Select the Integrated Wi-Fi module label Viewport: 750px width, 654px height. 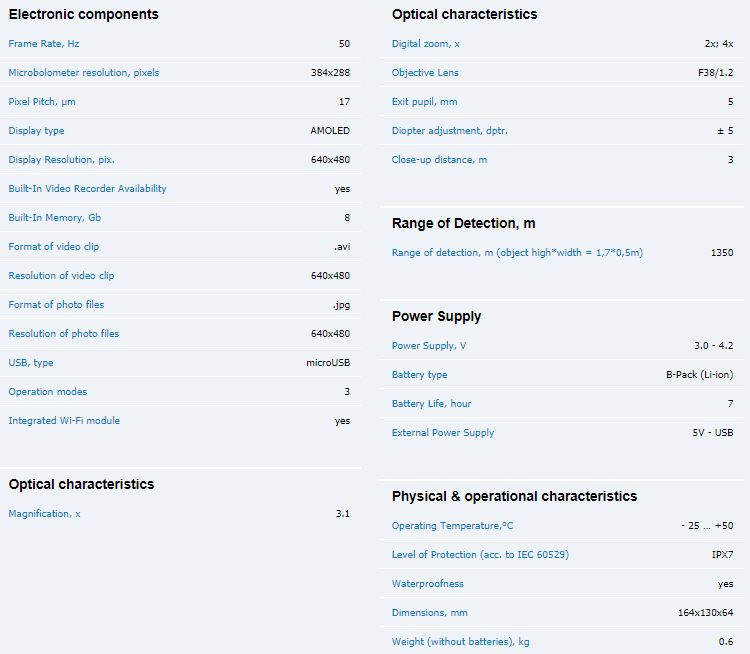(x=64, y=421)
